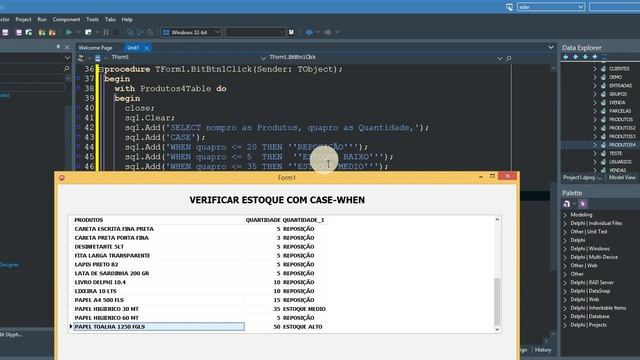Viewport: 640px width, 360px height.
Task: Click the run-without-debugging icon beside play dropdown
Action: click(88, 32)
